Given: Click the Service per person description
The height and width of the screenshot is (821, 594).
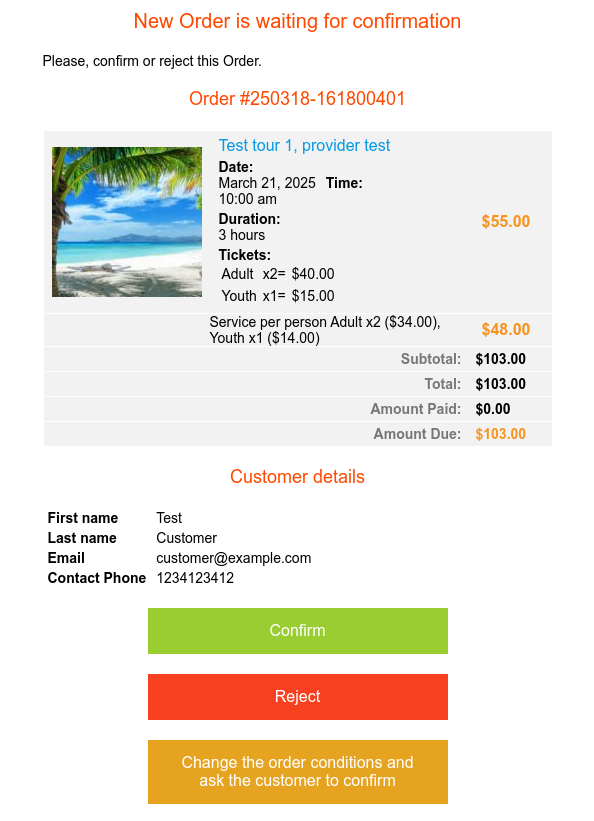Looking at the screenshot, I should pos(325,330).
